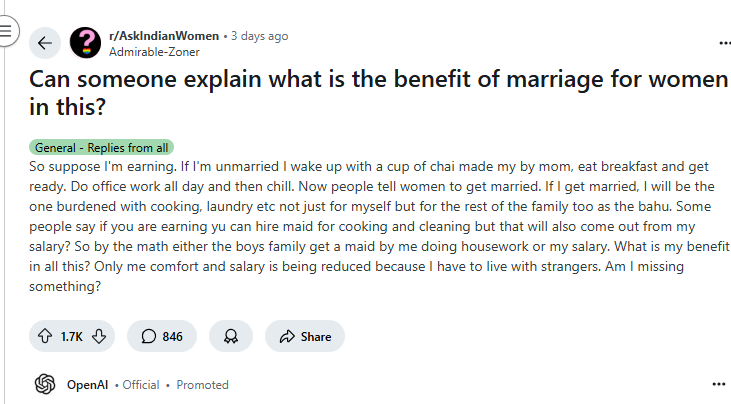
Task: Click the OpenAI advertiser name
Action: [x=88, y=384]
